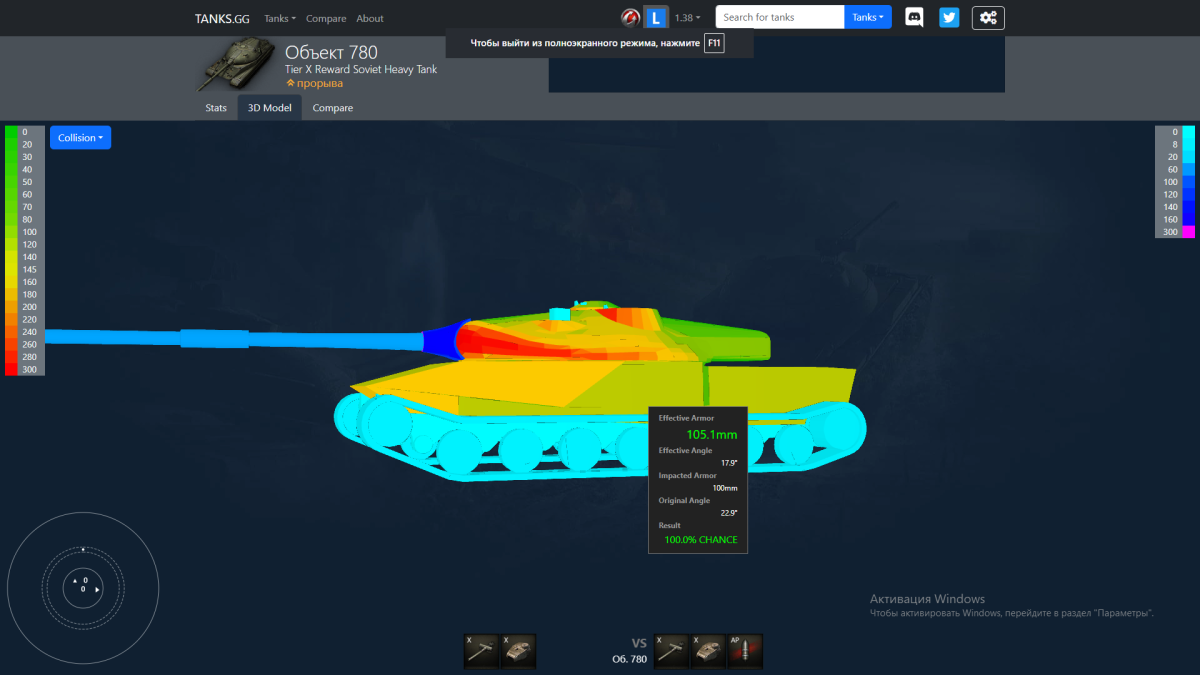
Task: Open the Compare tab below tank name
Action: [333, 108]
